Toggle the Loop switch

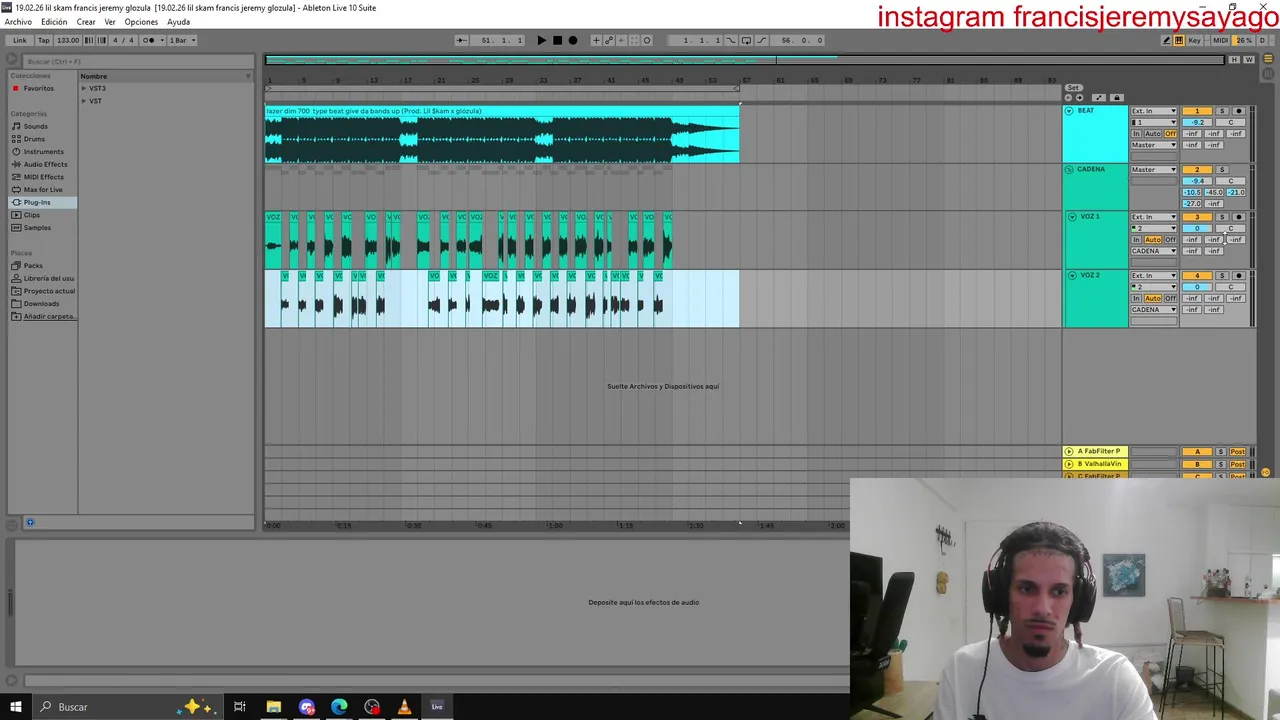(x=746, y=40)
